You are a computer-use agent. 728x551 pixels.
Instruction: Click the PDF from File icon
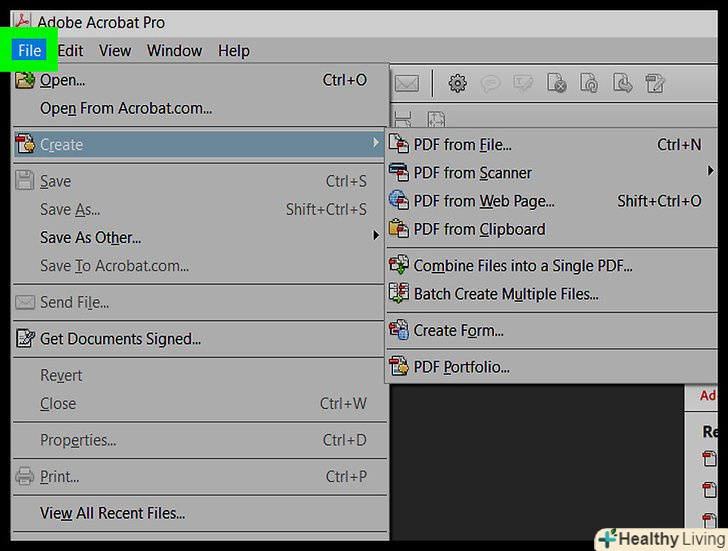[398, 144]
